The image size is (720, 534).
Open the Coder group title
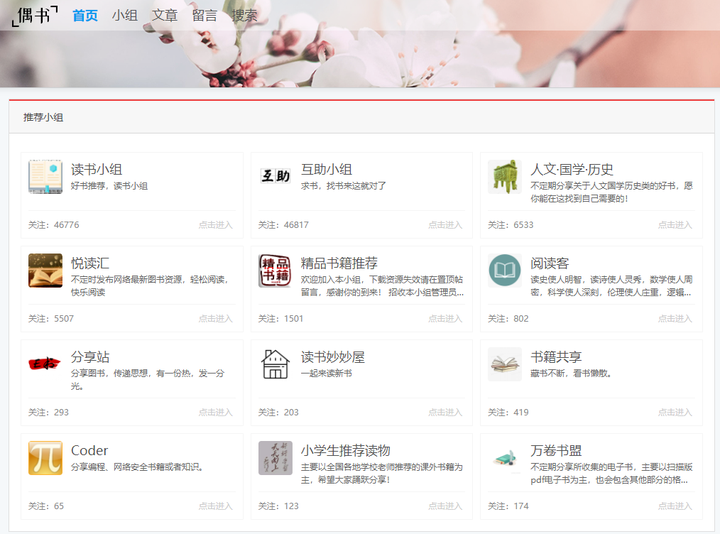(90, 450)
